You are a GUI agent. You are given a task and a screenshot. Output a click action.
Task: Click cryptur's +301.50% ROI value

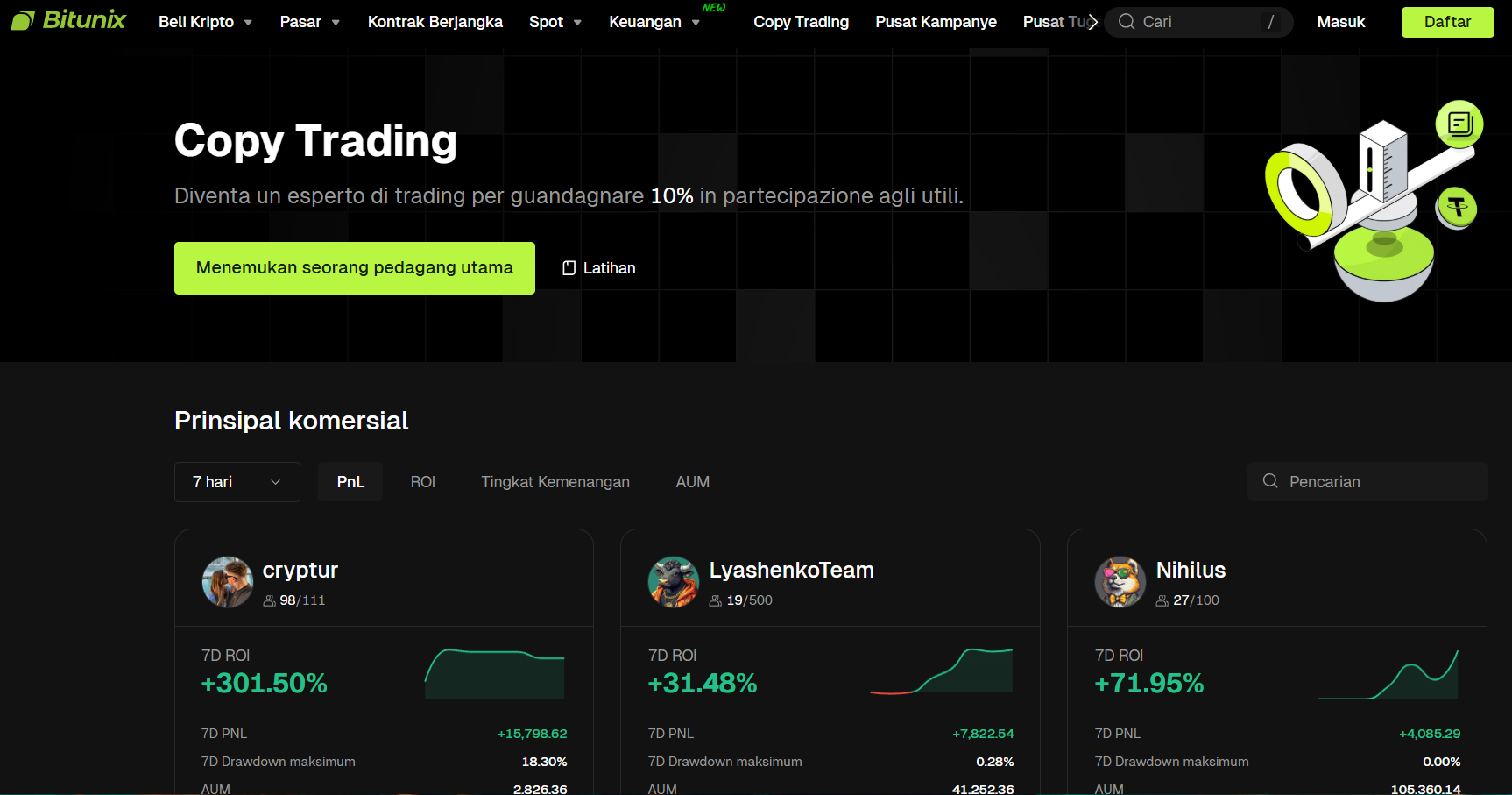(265, 683)
